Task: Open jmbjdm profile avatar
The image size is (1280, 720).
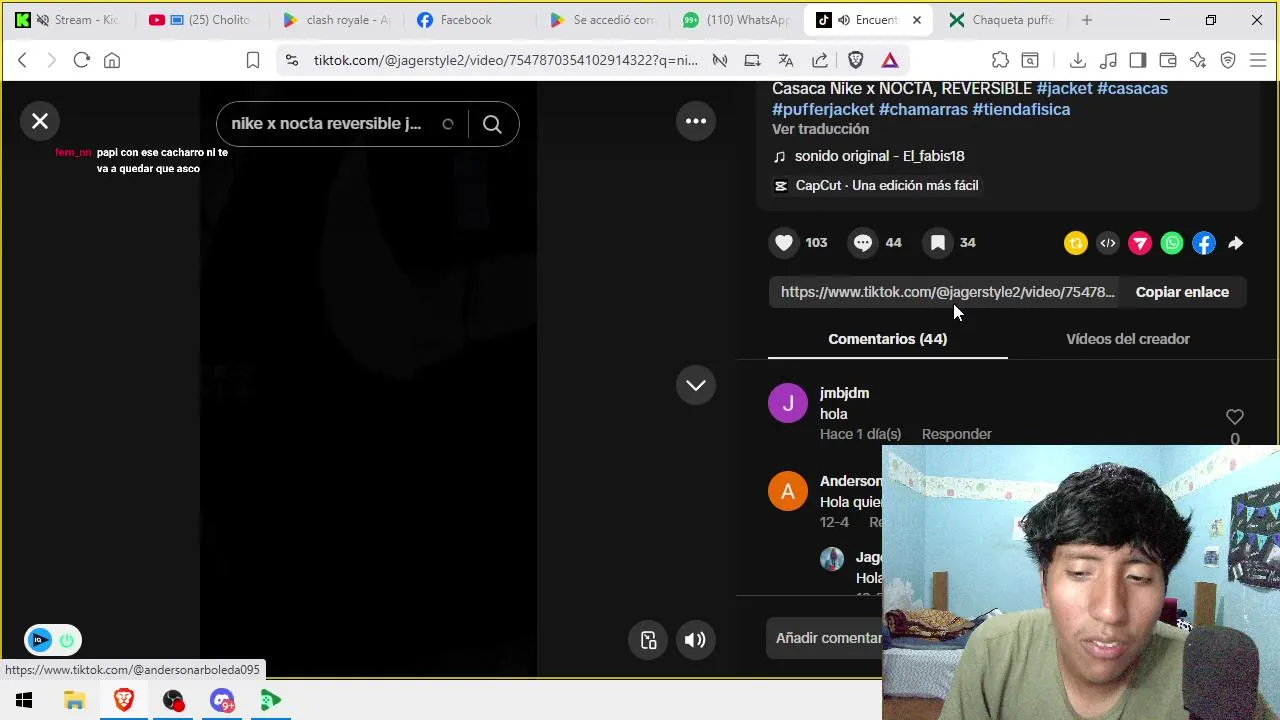Action: pyautogui.click(x=788, y=403)
